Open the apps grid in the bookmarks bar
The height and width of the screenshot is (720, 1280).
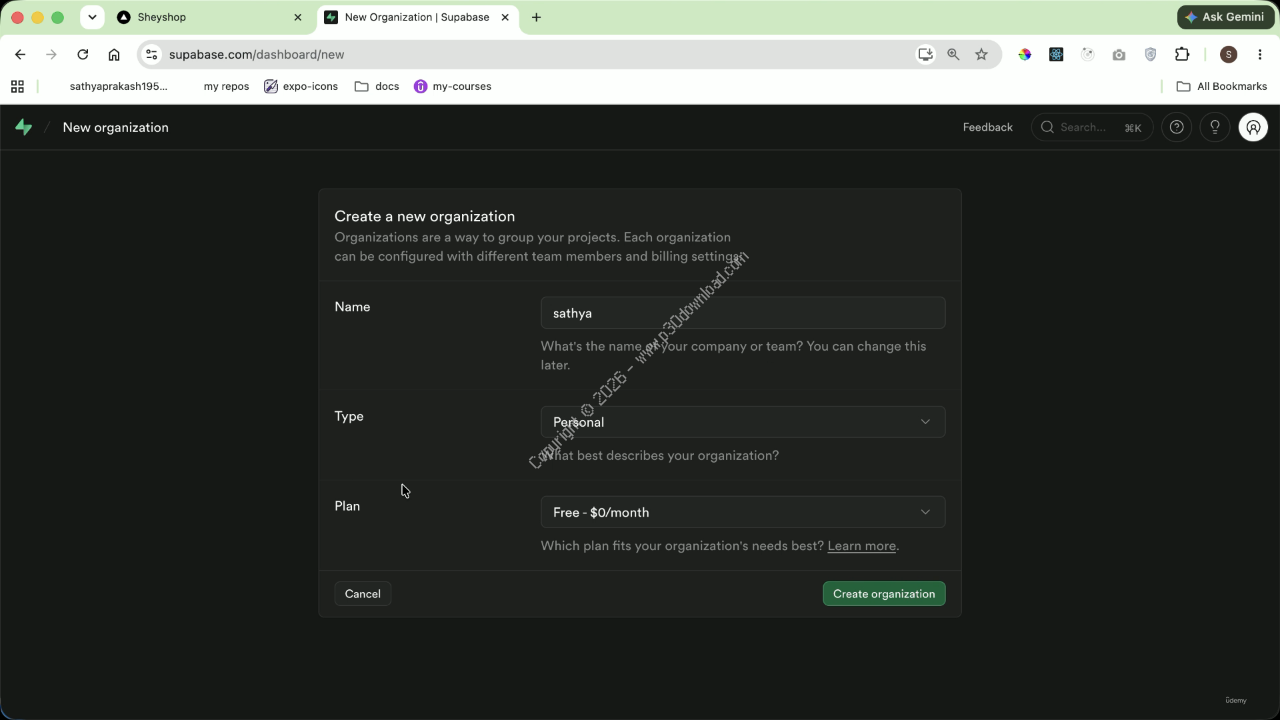pos(17,87)
